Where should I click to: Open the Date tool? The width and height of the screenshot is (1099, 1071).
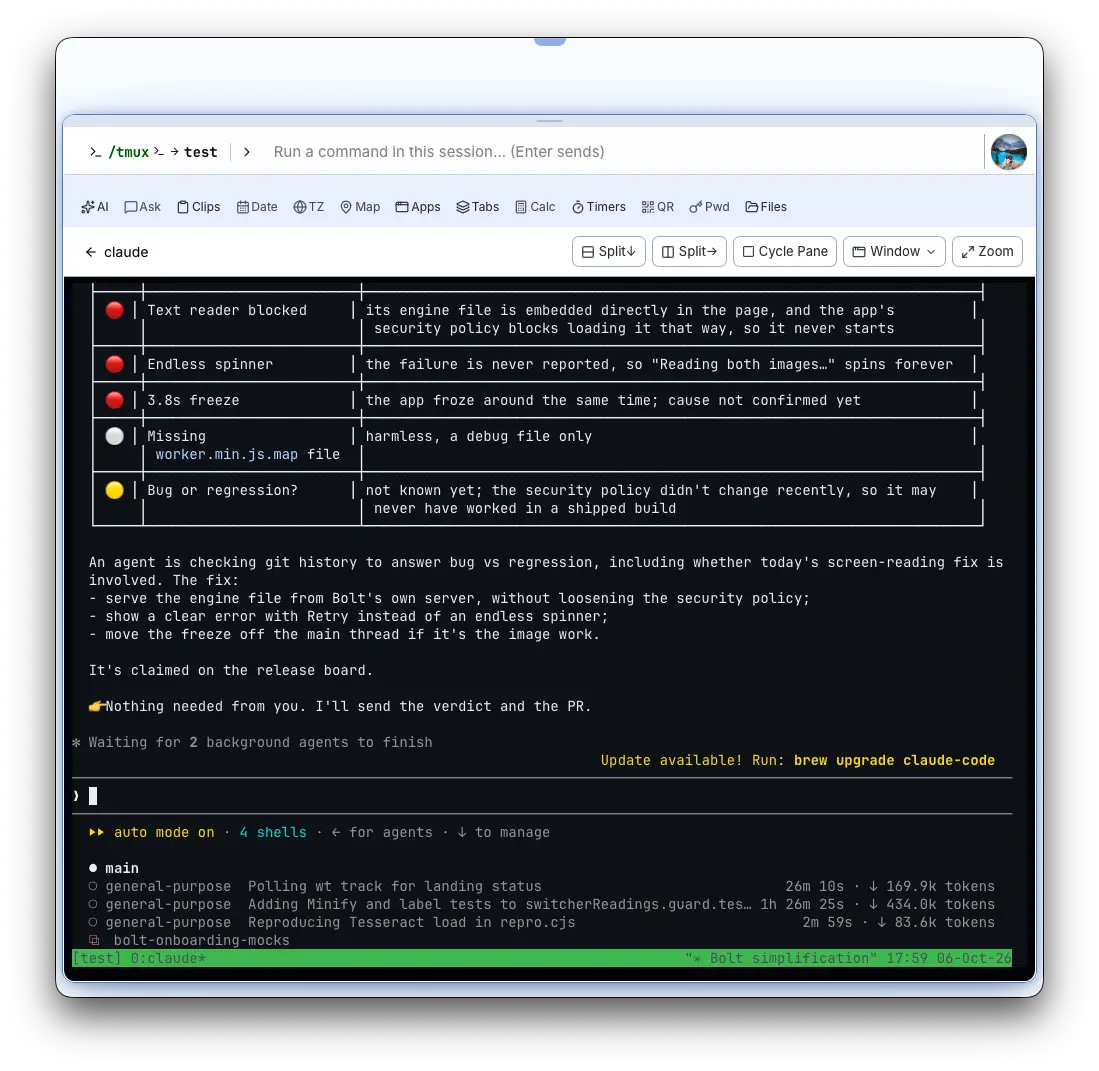click(x=257, y=207)
